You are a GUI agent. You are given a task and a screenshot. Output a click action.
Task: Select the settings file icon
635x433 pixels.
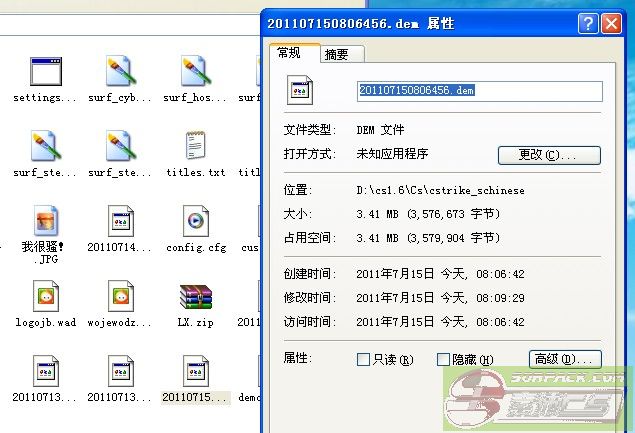pos(45,72)
